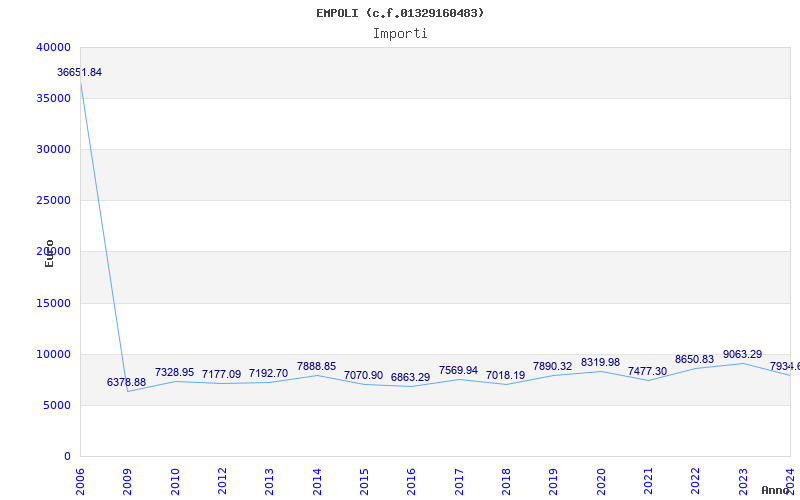This screenshot has height=500, width=800.
Task: Click the EMPOLI chart title
Action: click(400, 13)
